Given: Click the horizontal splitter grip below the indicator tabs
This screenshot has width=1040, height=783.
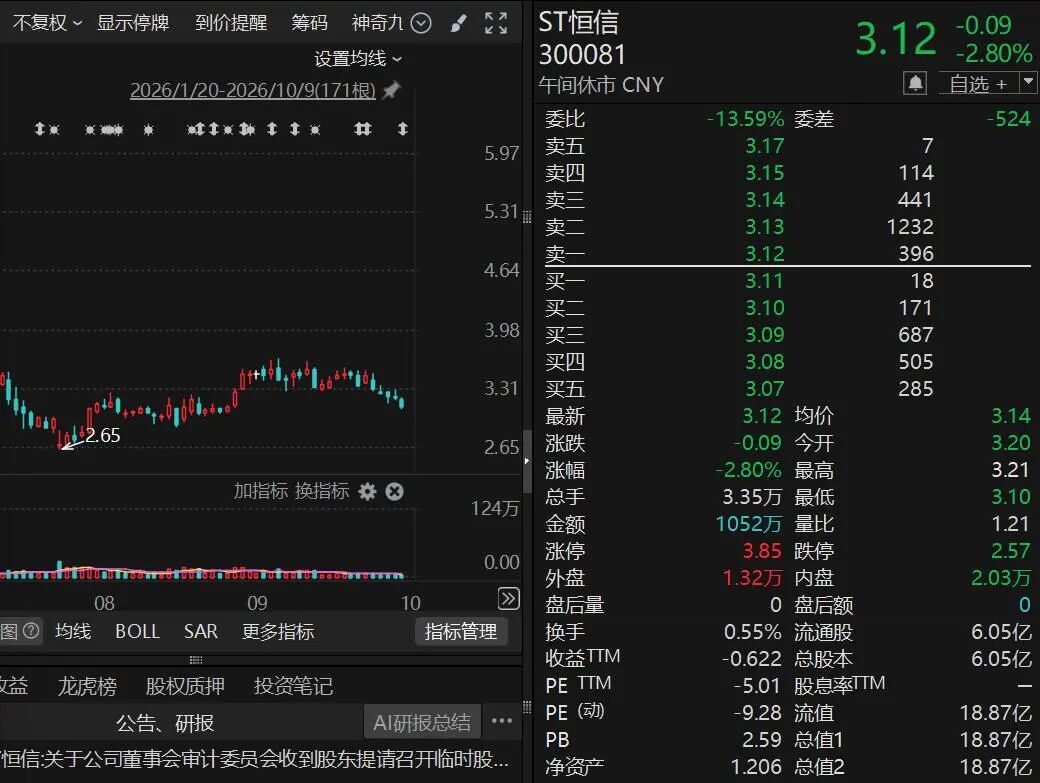Looking at the screenshot, I should tap(195, 660).
